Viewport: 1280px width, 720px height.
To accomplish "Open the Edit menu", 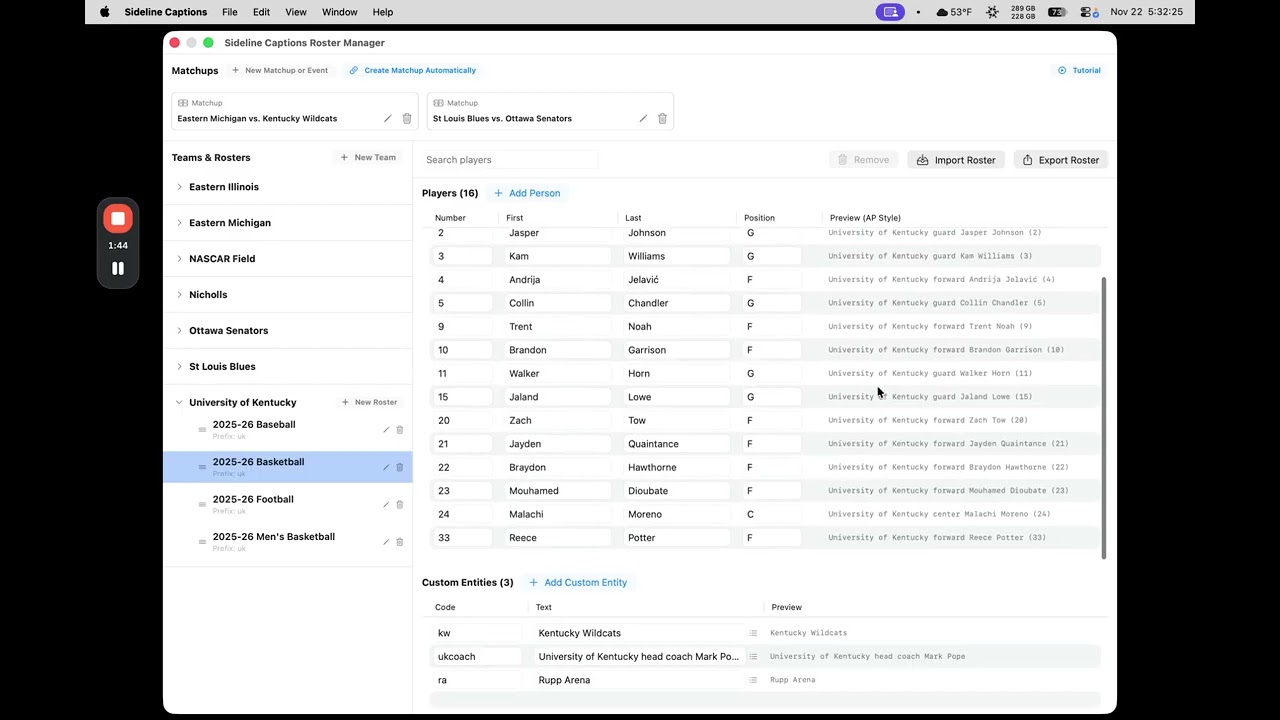I will 261,12.
